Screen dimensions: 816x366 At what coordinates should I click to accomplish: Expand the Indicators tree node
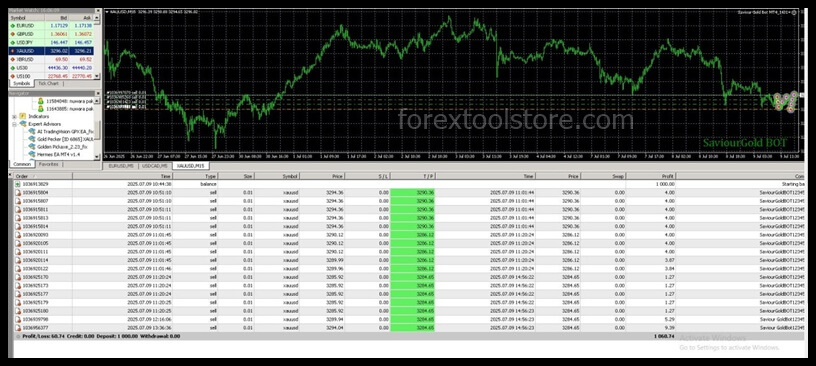pos(15,117)
